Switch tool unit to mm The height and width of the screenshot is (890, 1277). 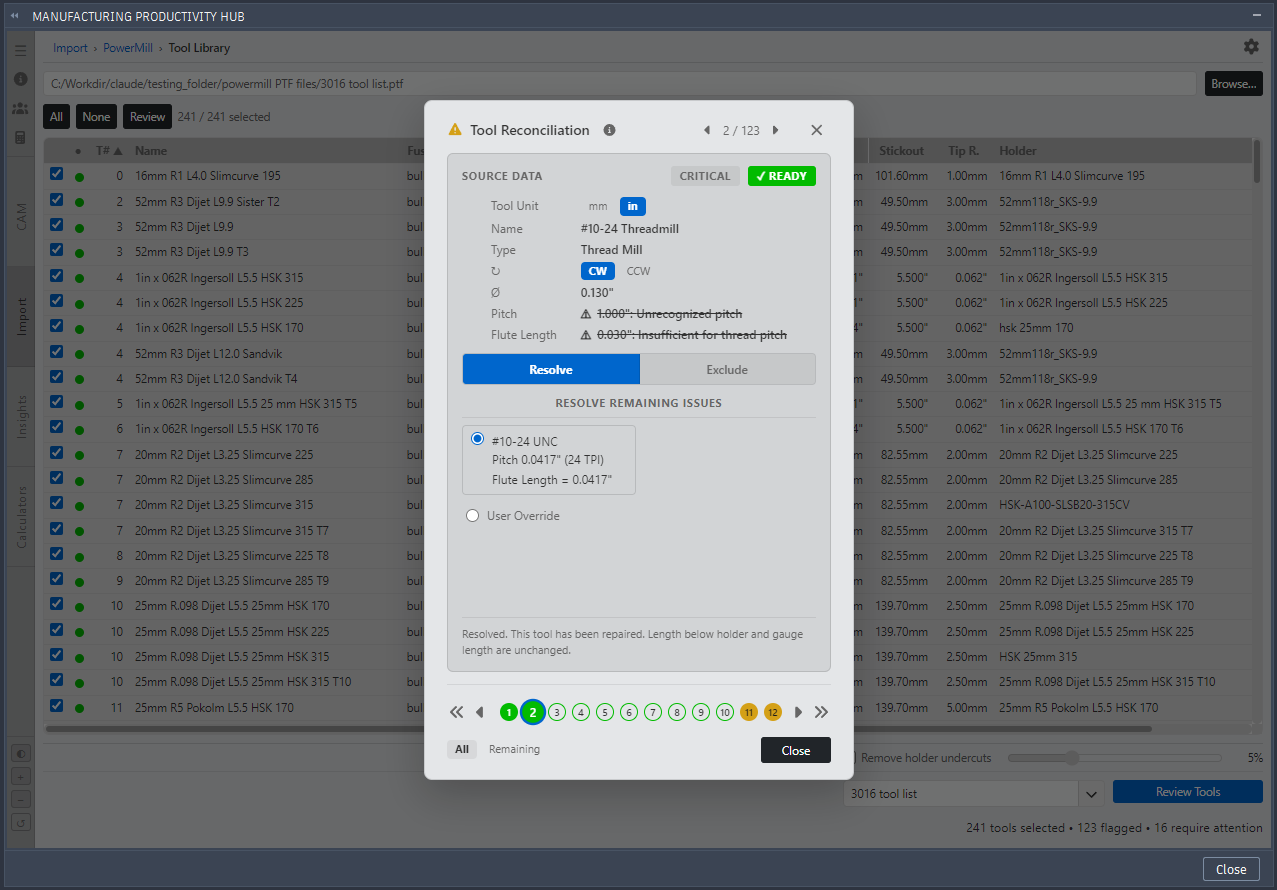(x=598, y=206)
